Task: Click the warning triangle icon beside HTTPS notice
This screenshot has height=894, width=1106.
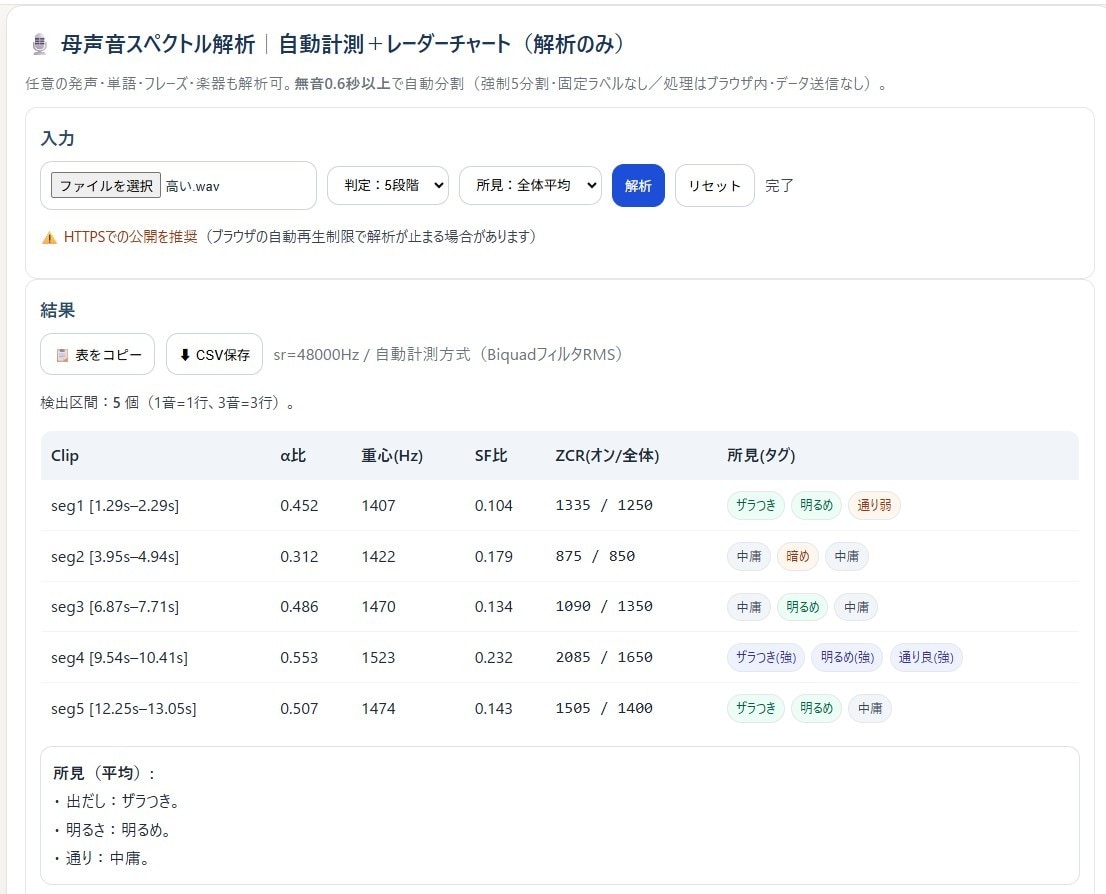Action: point(49,238)
